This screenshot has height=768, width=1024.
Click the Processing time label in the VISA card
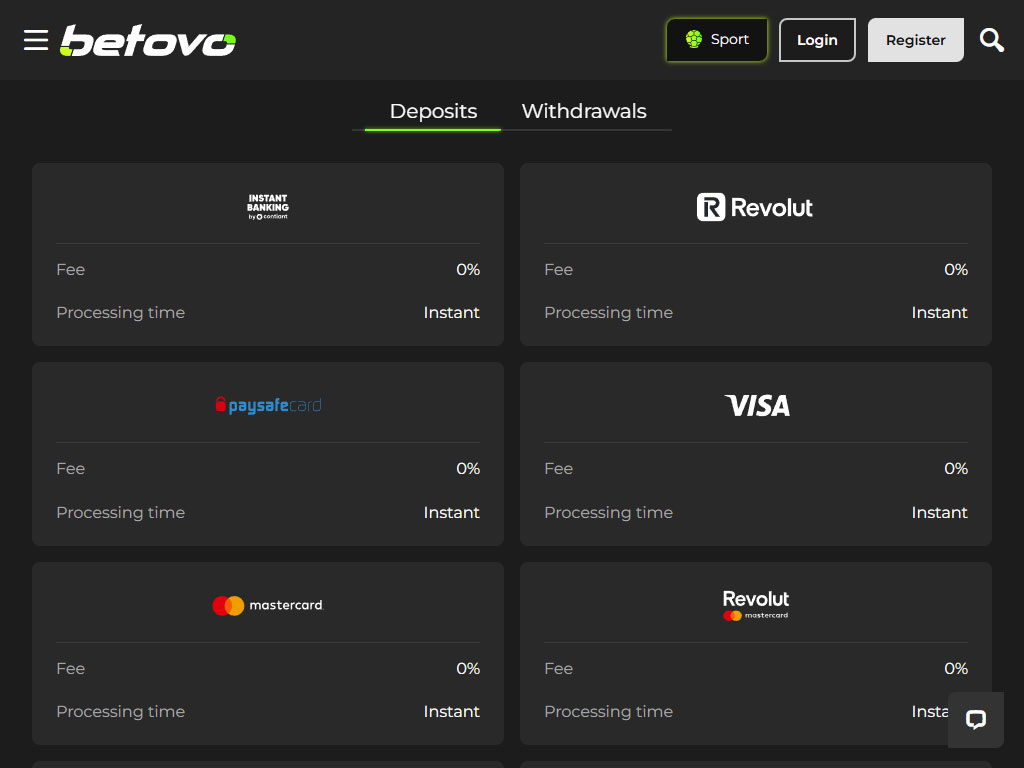click(x=608, y=513)
